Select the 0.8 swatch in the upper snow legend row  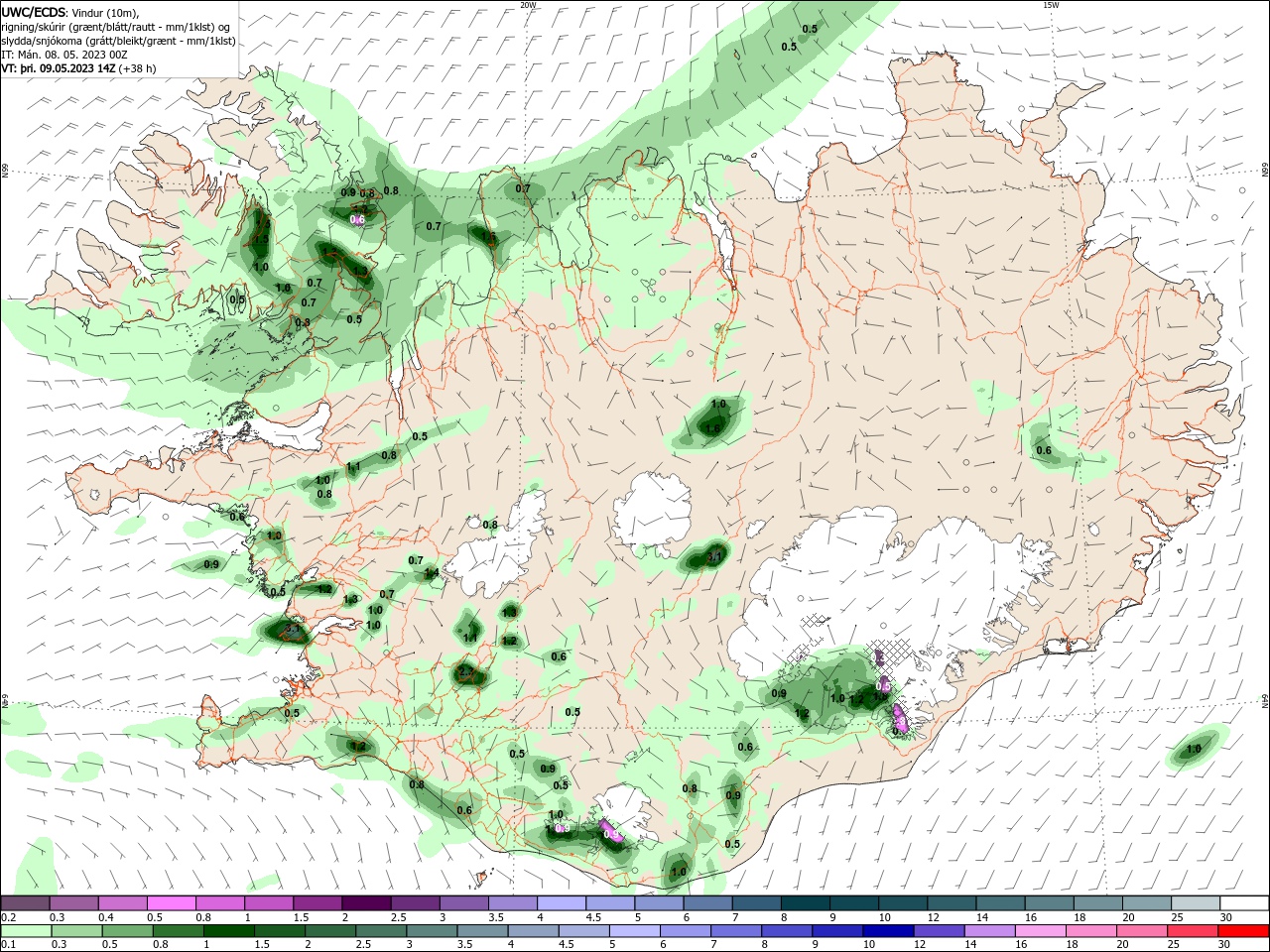tap(219, 903)
